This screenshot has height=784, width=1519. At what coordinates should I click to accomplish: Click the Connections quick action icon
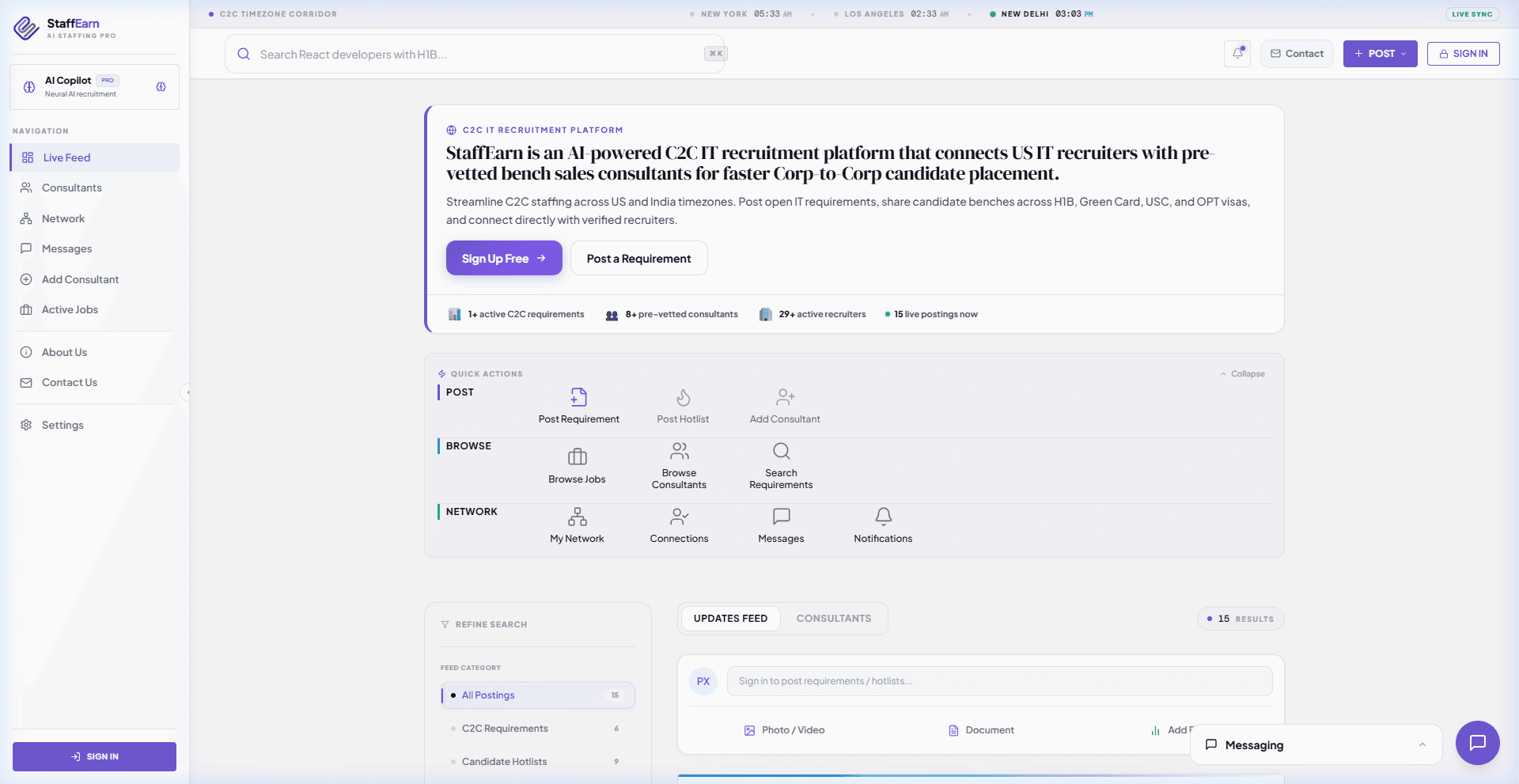click(680, 517)
